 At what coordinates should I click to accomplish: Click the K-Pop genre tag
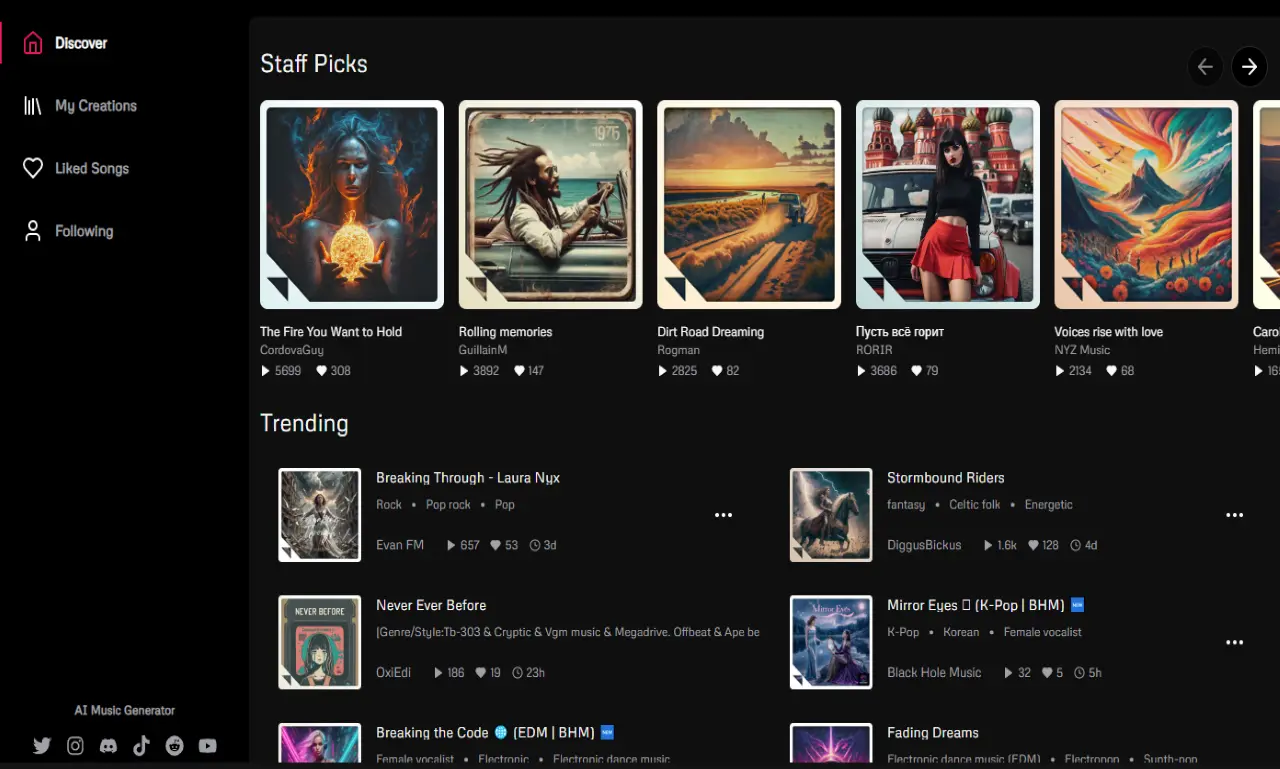tap(903, 632)
